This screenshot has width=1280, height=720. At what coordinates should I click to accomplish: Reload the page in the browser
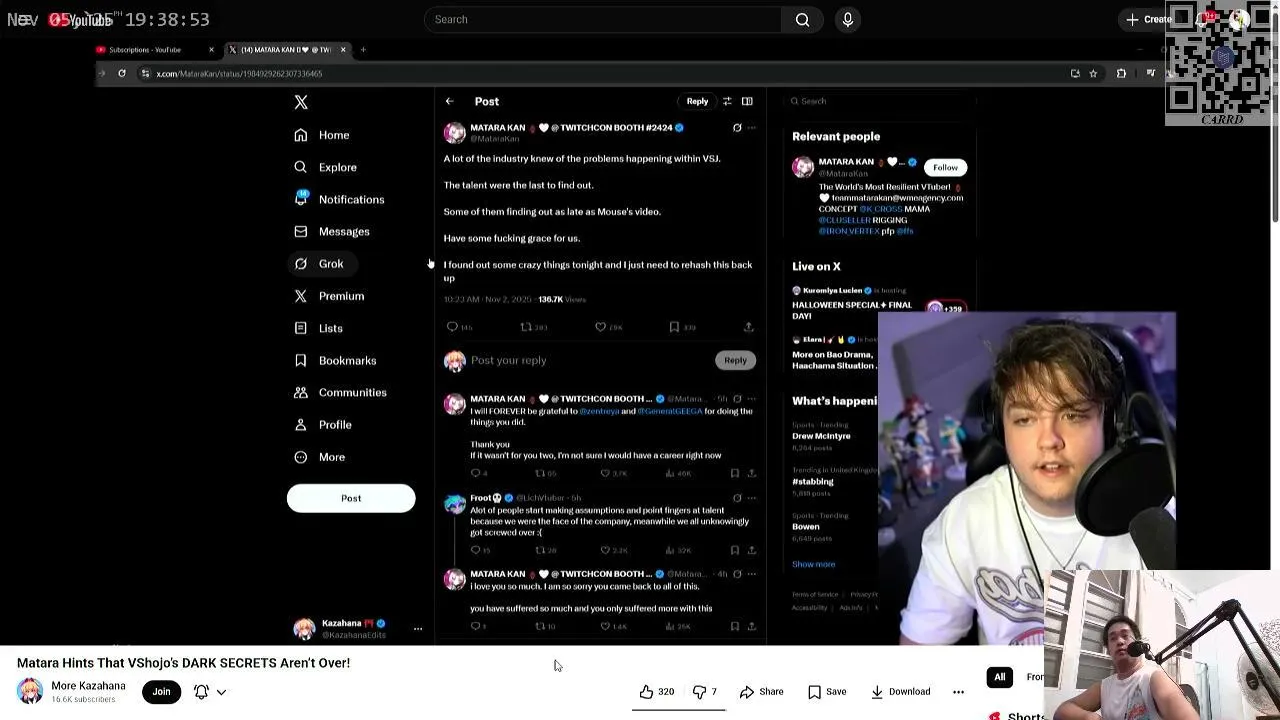pyautogui.click(x=122, y=73)
